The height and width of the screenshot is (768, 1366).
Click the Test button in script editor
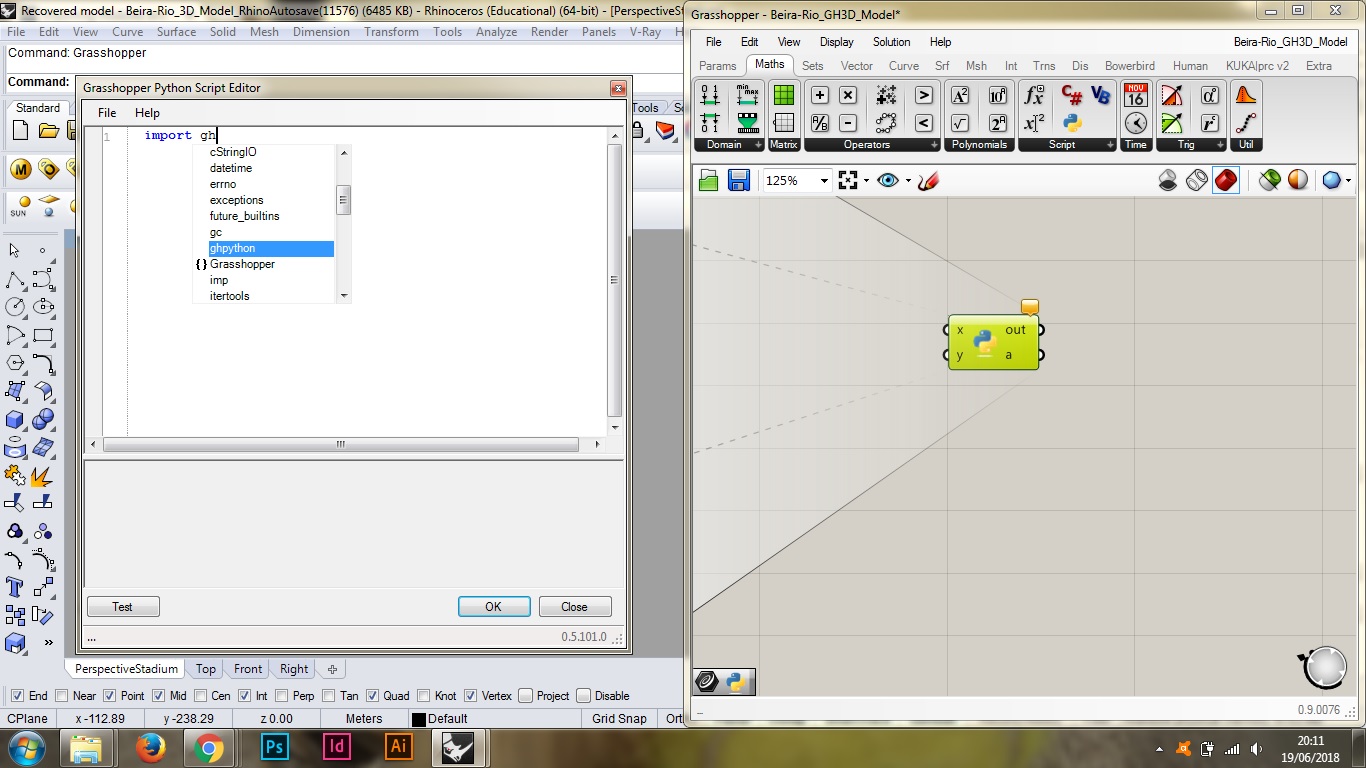[x=123, y=607]
